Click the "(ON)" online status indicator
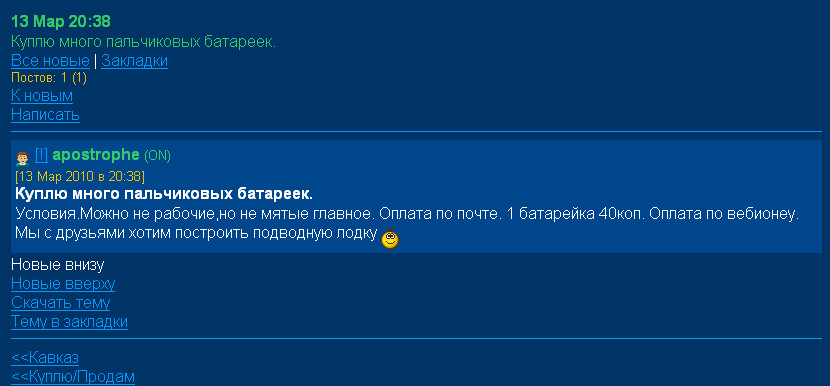This screenshot has height=386, width=830. tap(157, 156)
